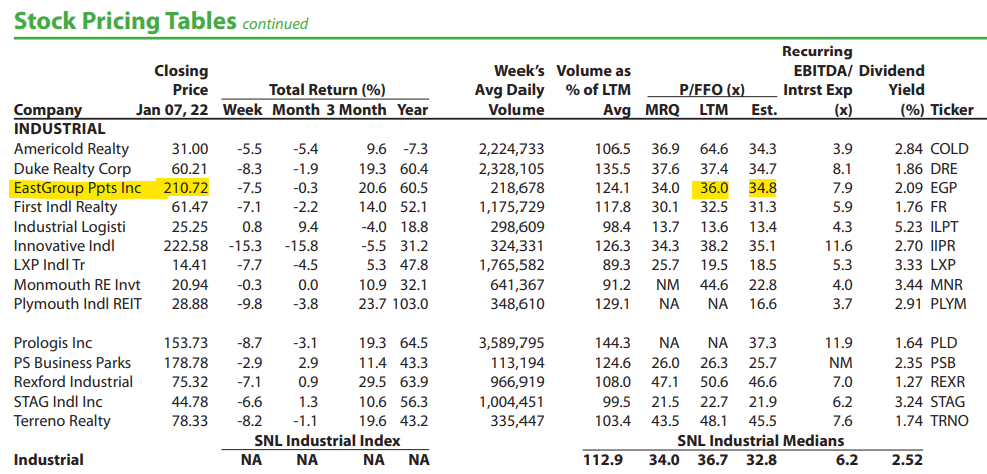Click the 'SNL Industrial Index' label
Image resolution: width=987 pixels, height=474 pixels.
tap(327, 441)
